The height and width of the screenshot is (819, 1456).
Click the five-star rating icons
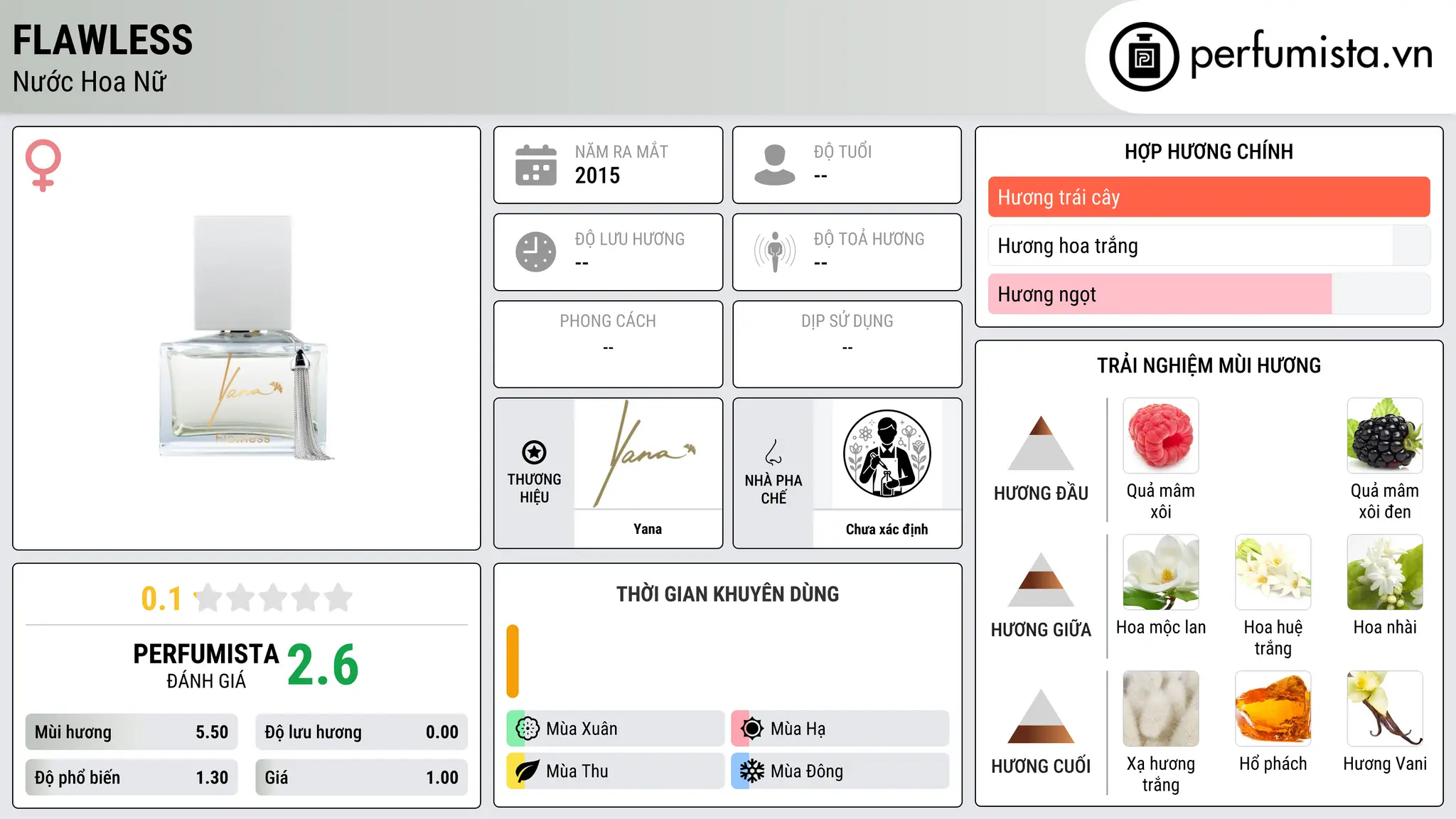(x=274, y=598)
